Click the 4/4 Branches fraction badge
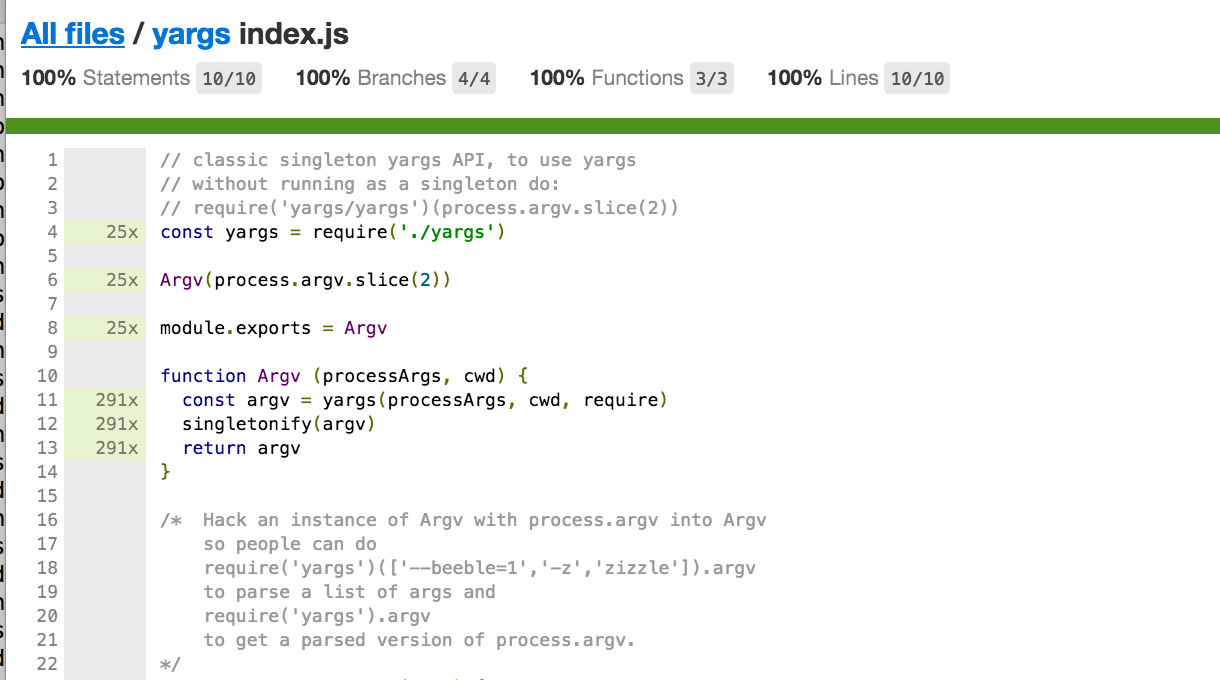Image resolution: width=1220 pixels, height=680 pixels. pos(473,79)
